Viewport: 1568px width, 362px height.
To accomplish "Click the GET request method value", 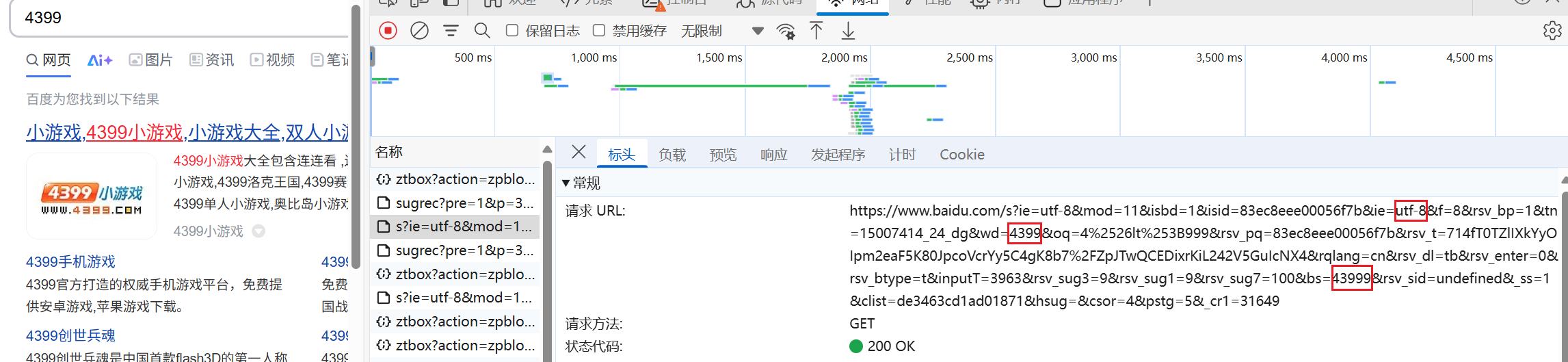I will [x=862, y=324].
